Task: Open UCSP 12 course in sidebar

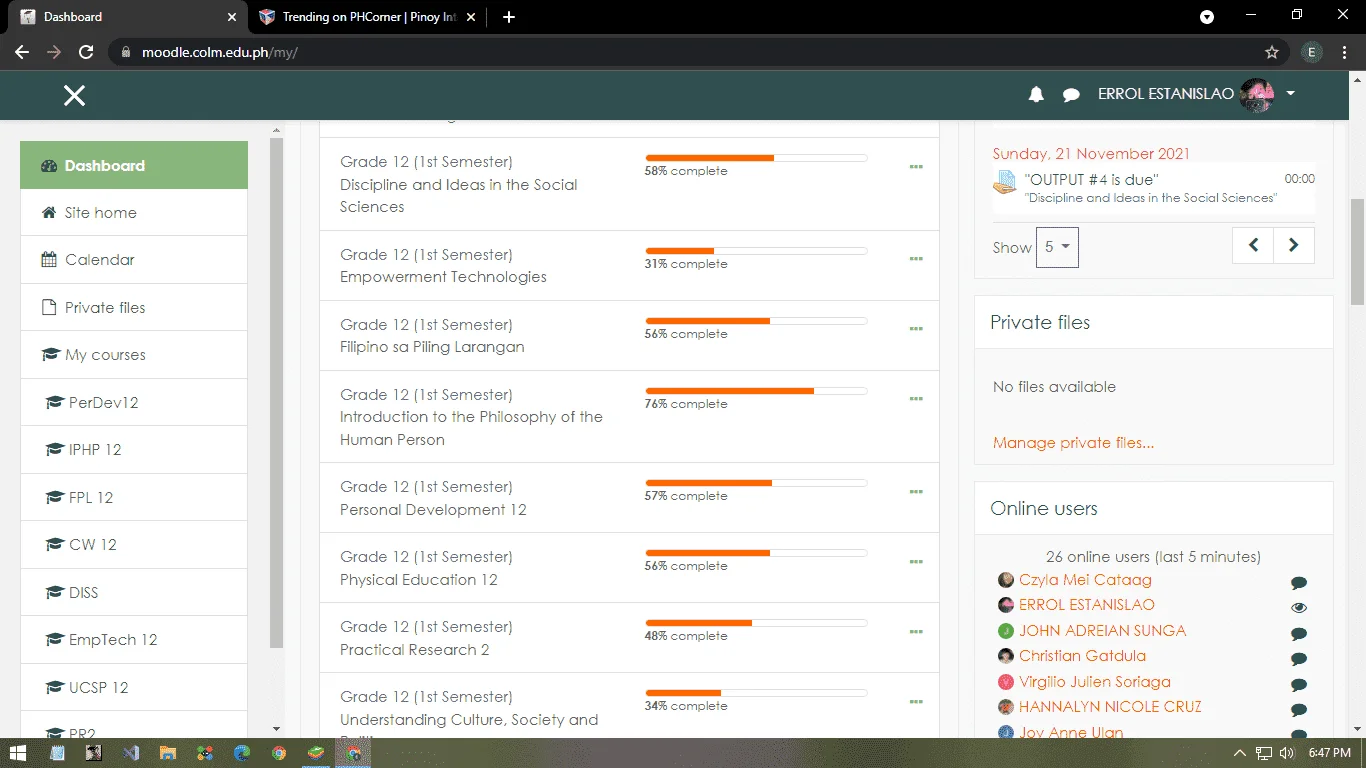Action: (134, 687)
